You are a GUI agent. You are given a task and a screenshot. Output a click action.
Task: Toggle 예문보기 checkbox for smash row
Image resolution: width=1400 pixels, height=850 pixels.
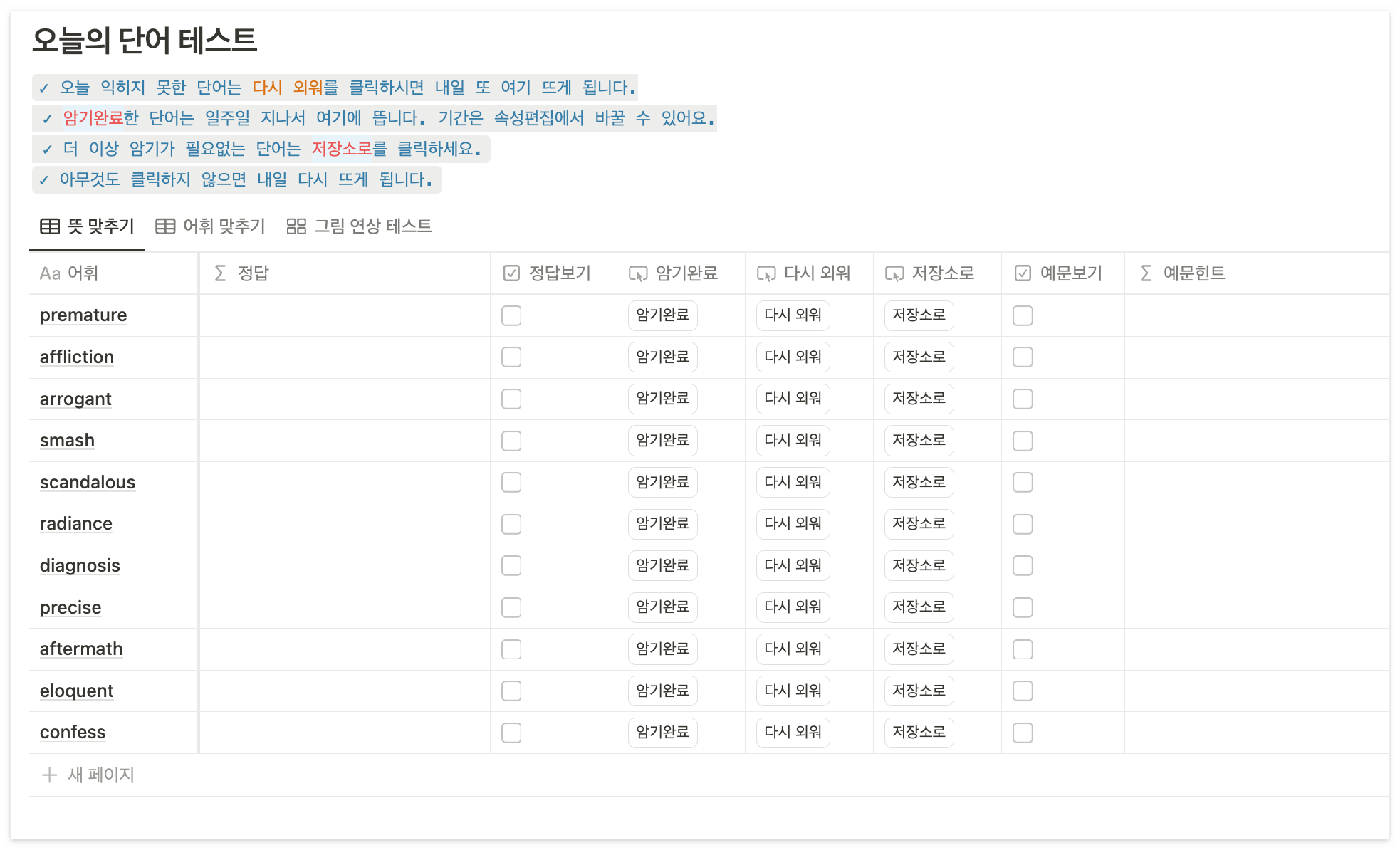pyautogui.click(x=1023, y=441)
